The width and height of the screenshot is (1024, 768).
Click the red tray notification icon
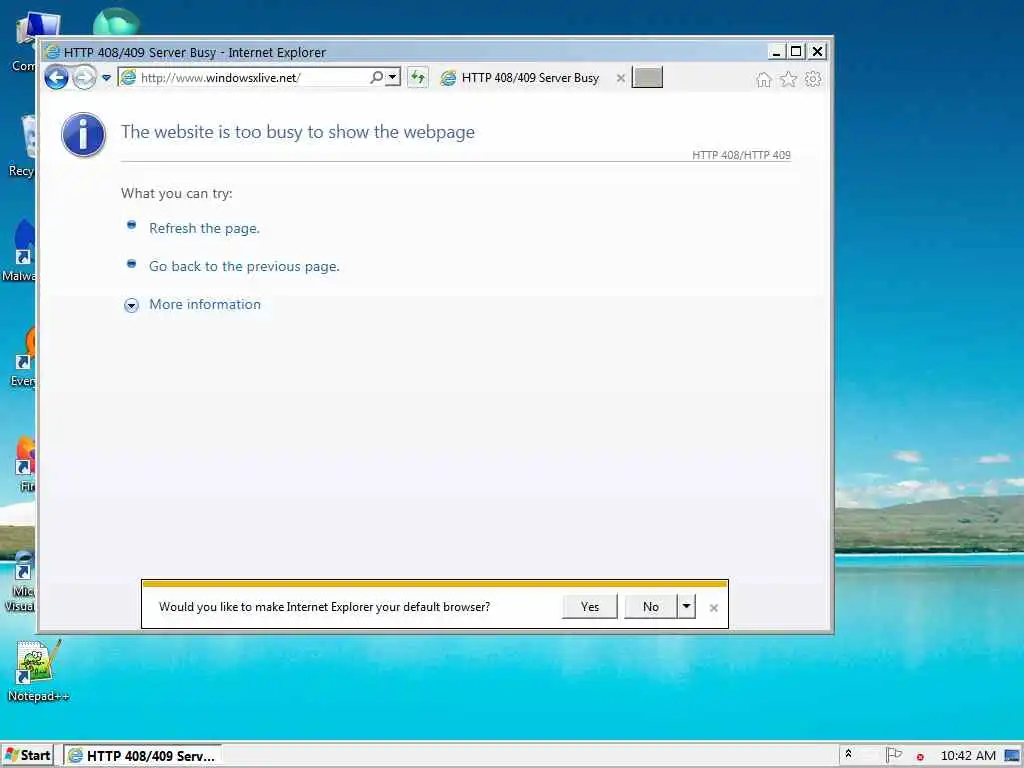920,757
